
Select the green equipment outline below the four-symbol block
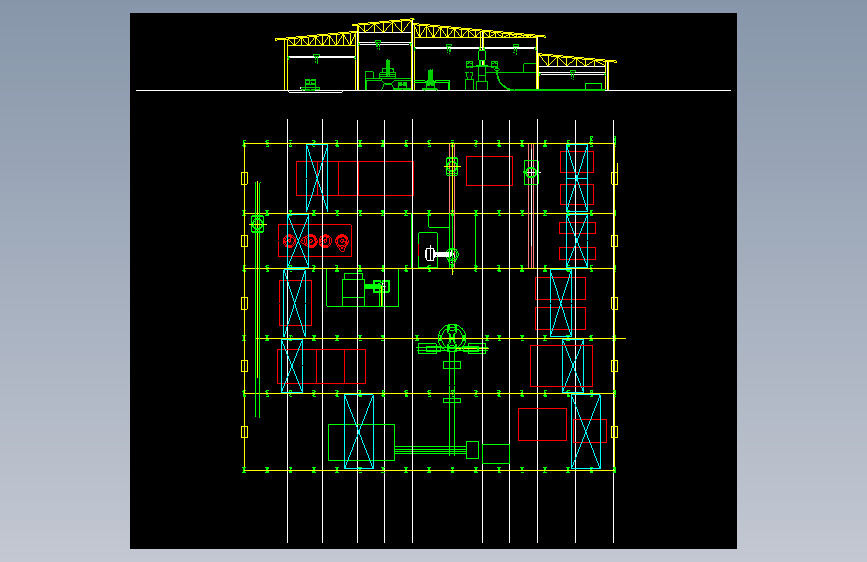click(x=362, y=288)
